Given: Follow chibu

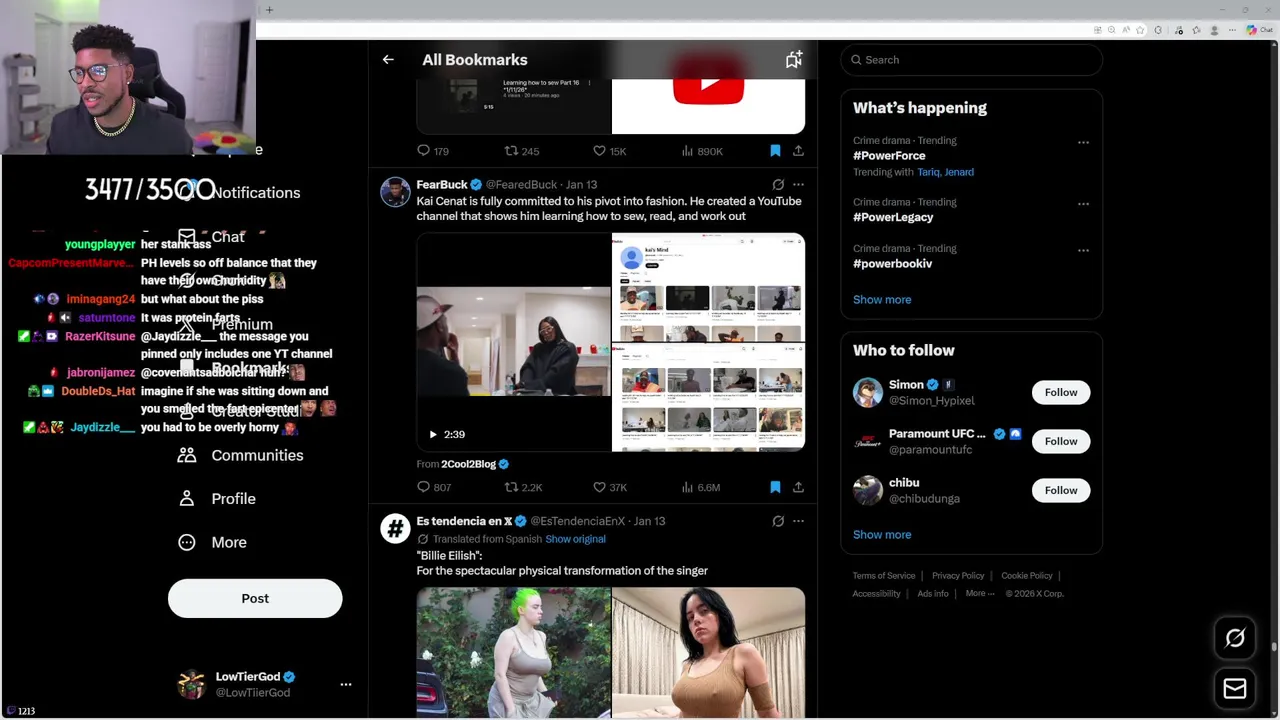Looking at the screenshot, I should tap(1061, 490).
